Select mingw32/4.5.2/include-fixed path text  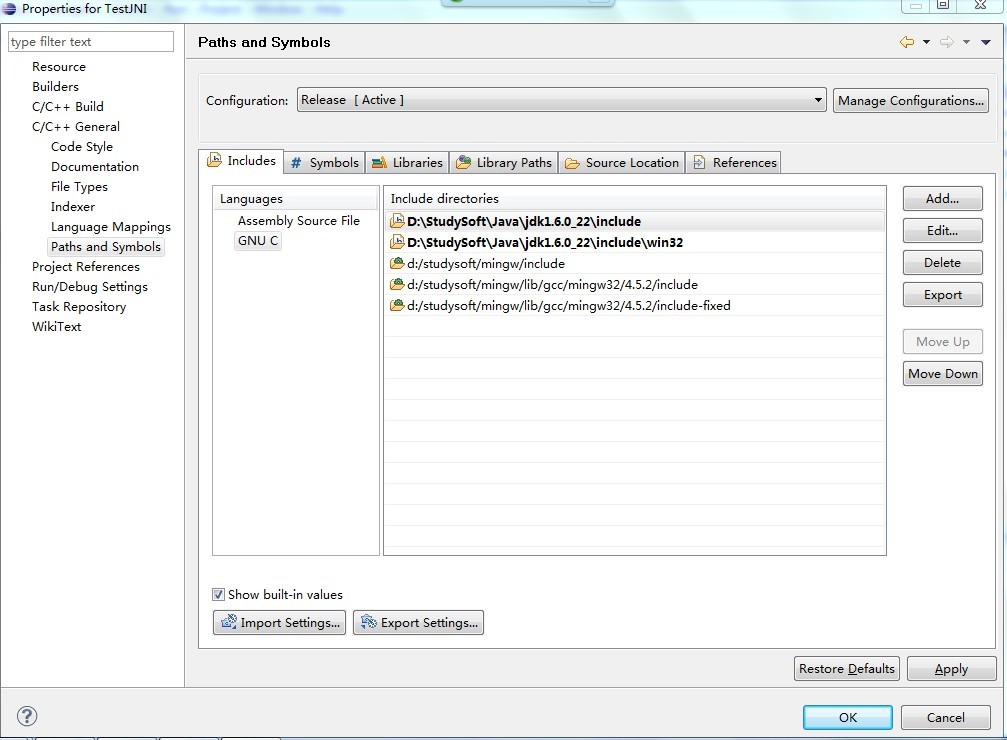click(x=568, y=306)
